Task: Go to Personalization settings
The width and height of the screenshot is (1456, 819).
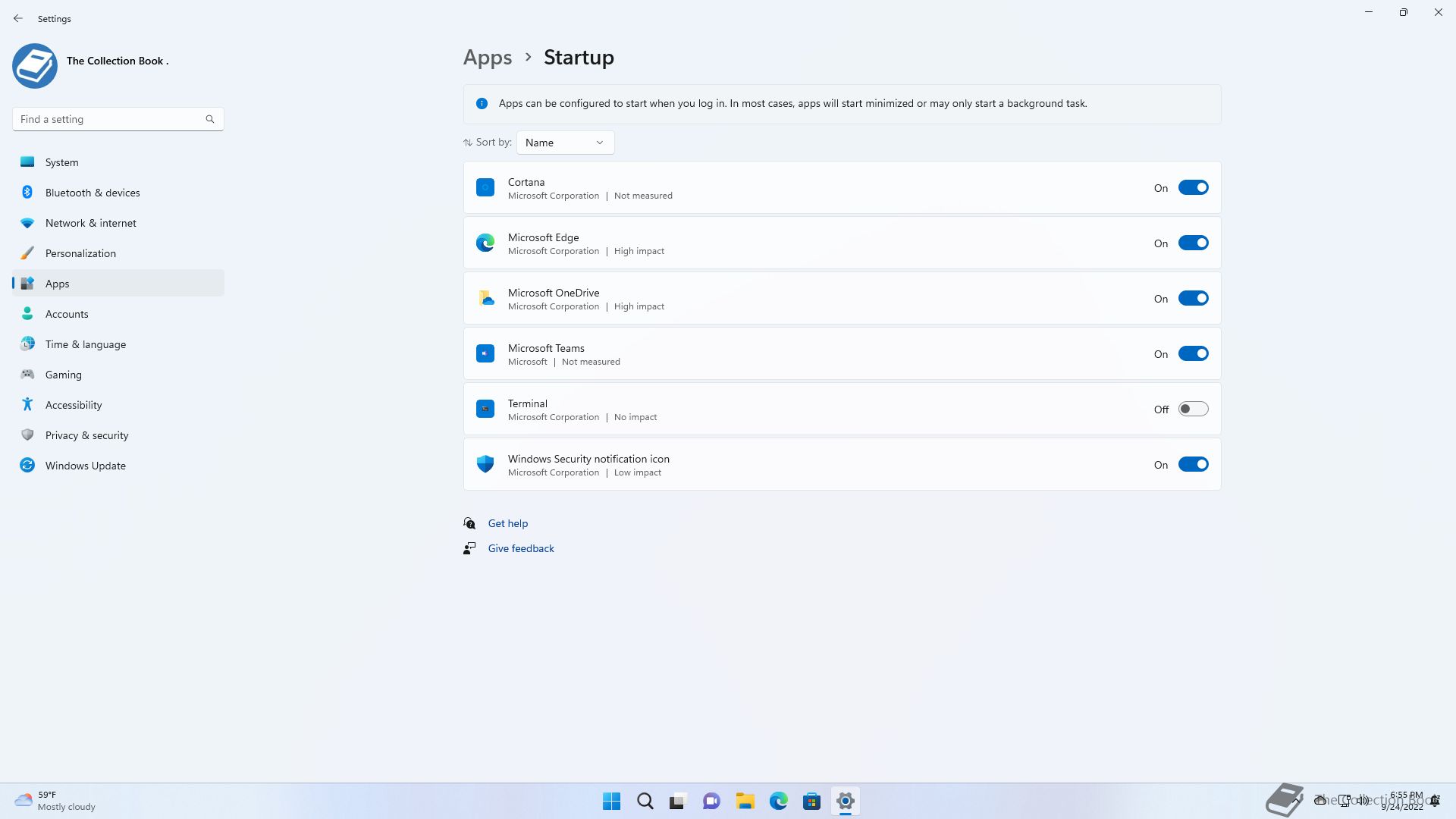Action: pyautogui.click(x=118, y=253)
